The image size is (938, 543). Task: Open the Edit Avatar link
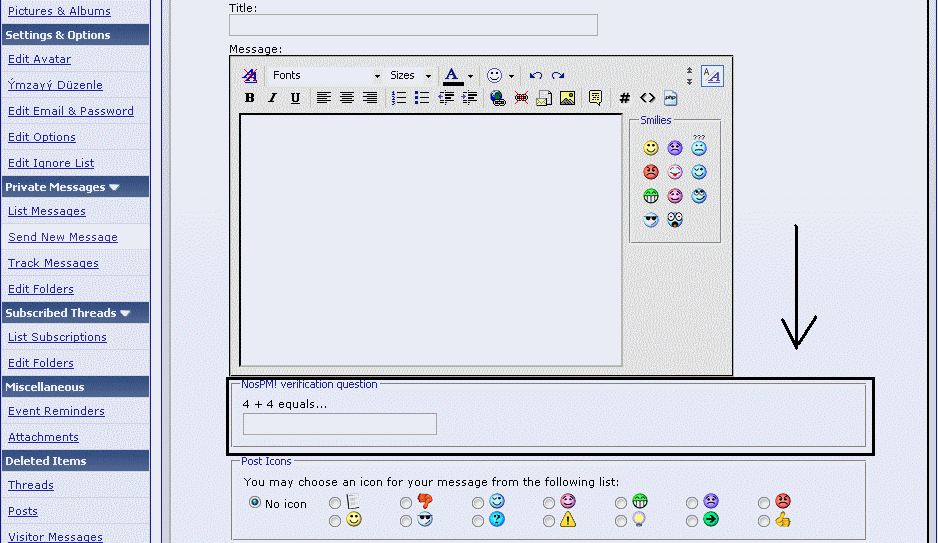(x=39, y=59)
